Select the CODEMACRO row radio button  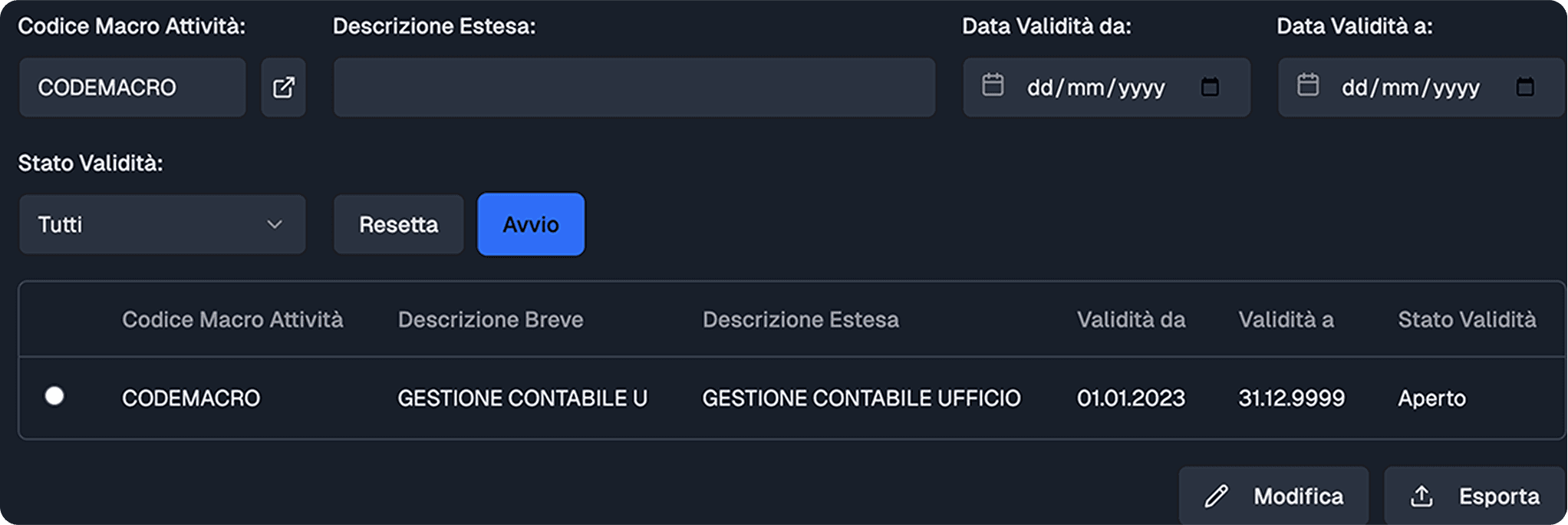(x=54, y=396)
